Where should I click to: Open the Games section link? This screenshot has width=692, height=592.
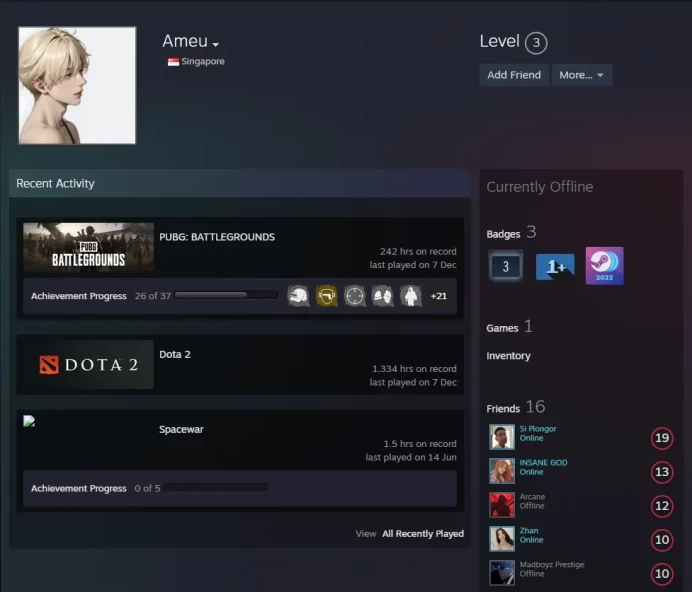502,328
